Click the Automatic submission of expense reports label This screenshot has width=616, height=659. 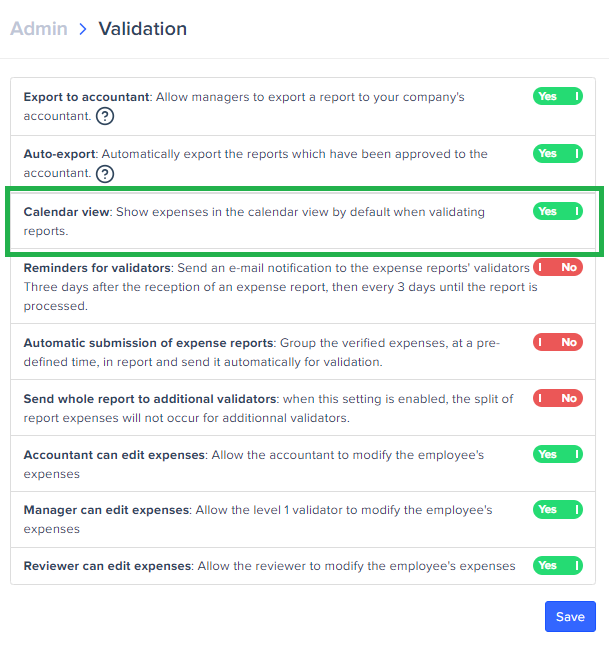149,343
